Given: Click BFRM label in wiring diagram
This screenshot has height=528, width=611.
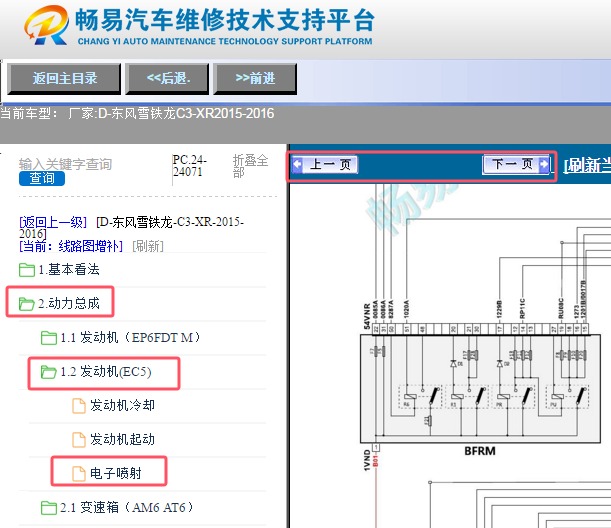Looking at the screenshot, I should pos(480,451).
